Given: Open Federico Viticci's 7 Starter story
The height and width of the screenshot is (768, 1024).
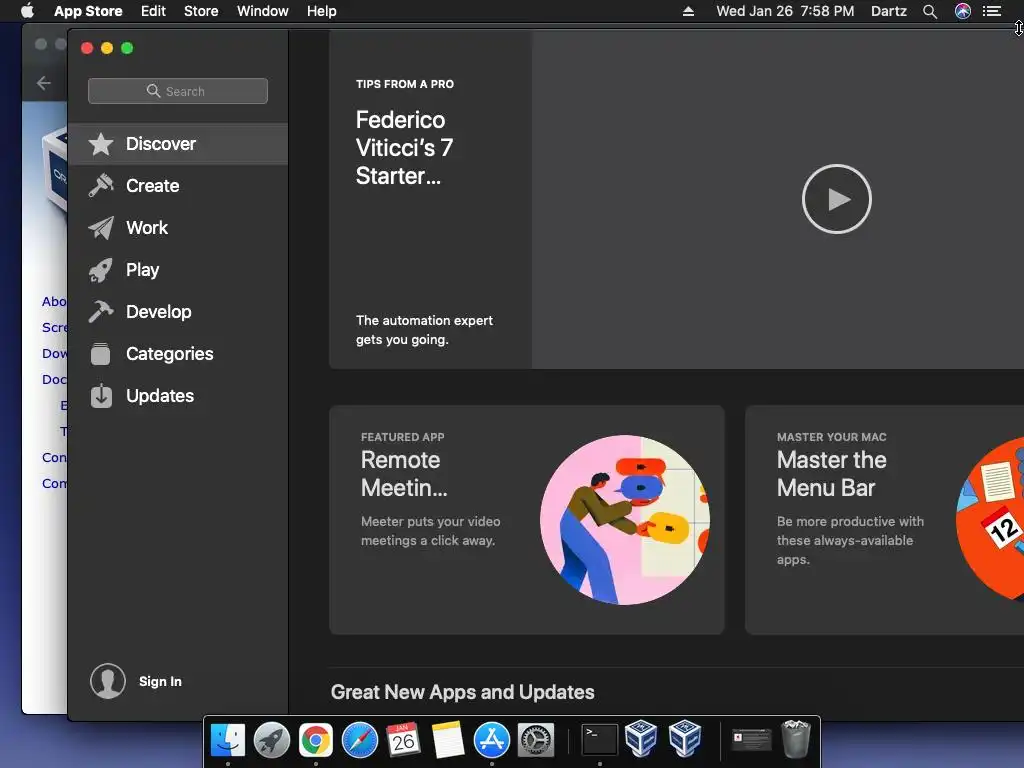Looking at the screenshot, I should coord(404,148).
